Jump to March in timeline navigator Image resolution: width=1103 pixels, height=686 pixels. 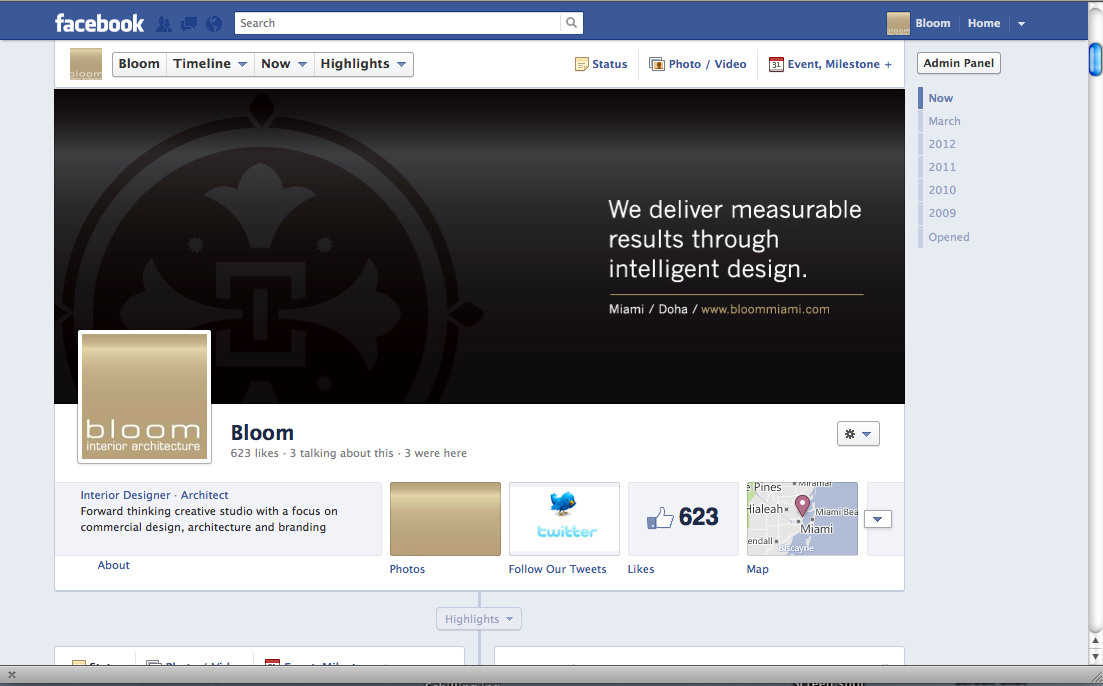944,121
